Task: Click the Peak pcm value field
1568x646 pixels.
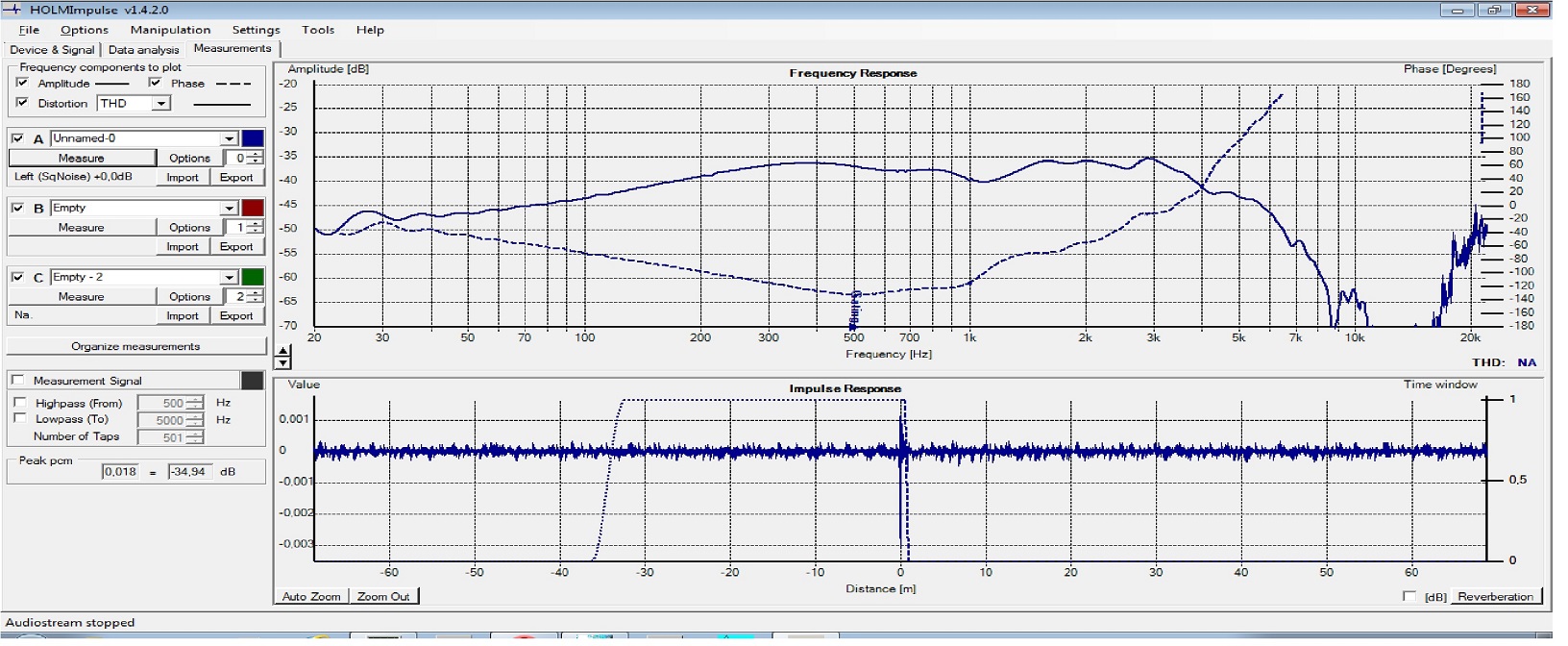Action: point(120,472)
